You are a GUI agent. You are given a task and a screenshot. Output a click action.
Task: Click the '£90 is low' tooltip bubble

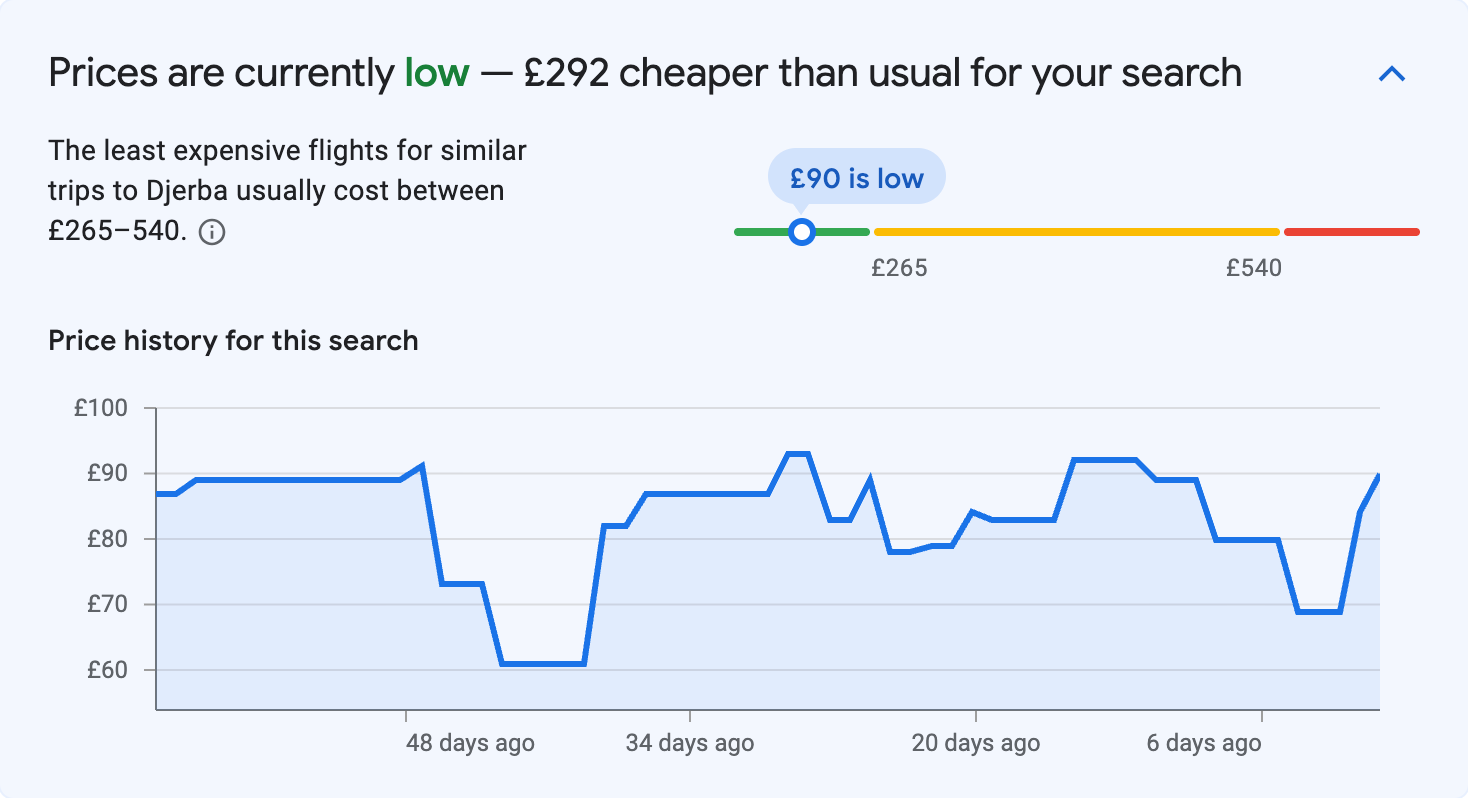tap(856, 176)
